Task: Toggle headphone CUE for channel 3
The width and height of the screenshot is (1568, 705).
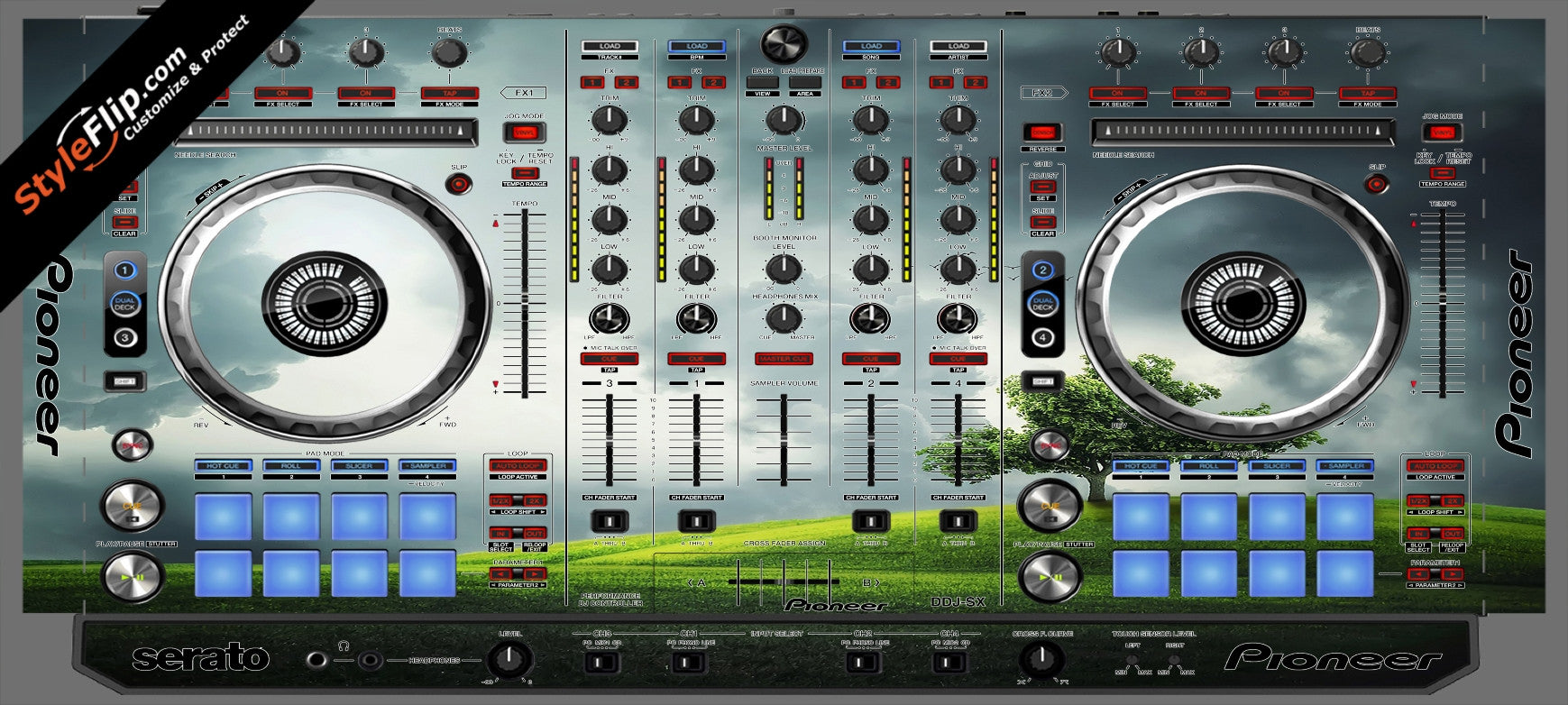Action: pos(610,359)
